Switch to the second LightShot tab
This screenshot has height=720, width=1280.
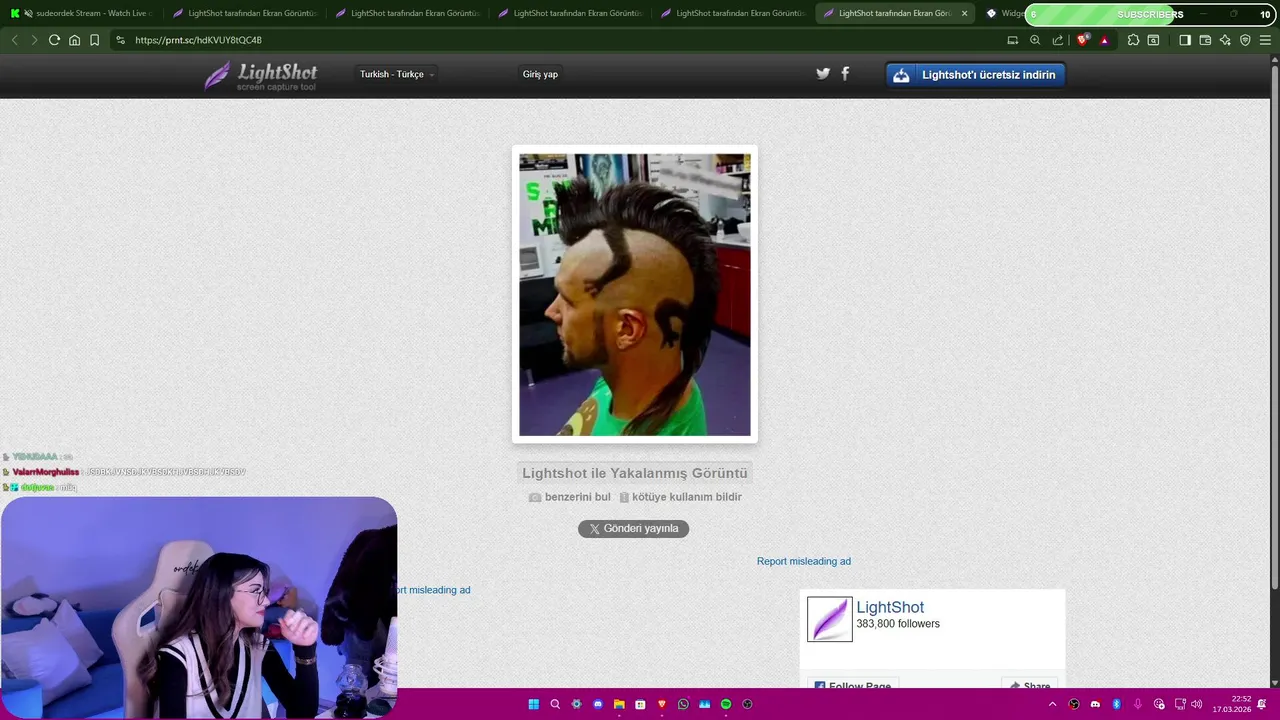point(403,14)
